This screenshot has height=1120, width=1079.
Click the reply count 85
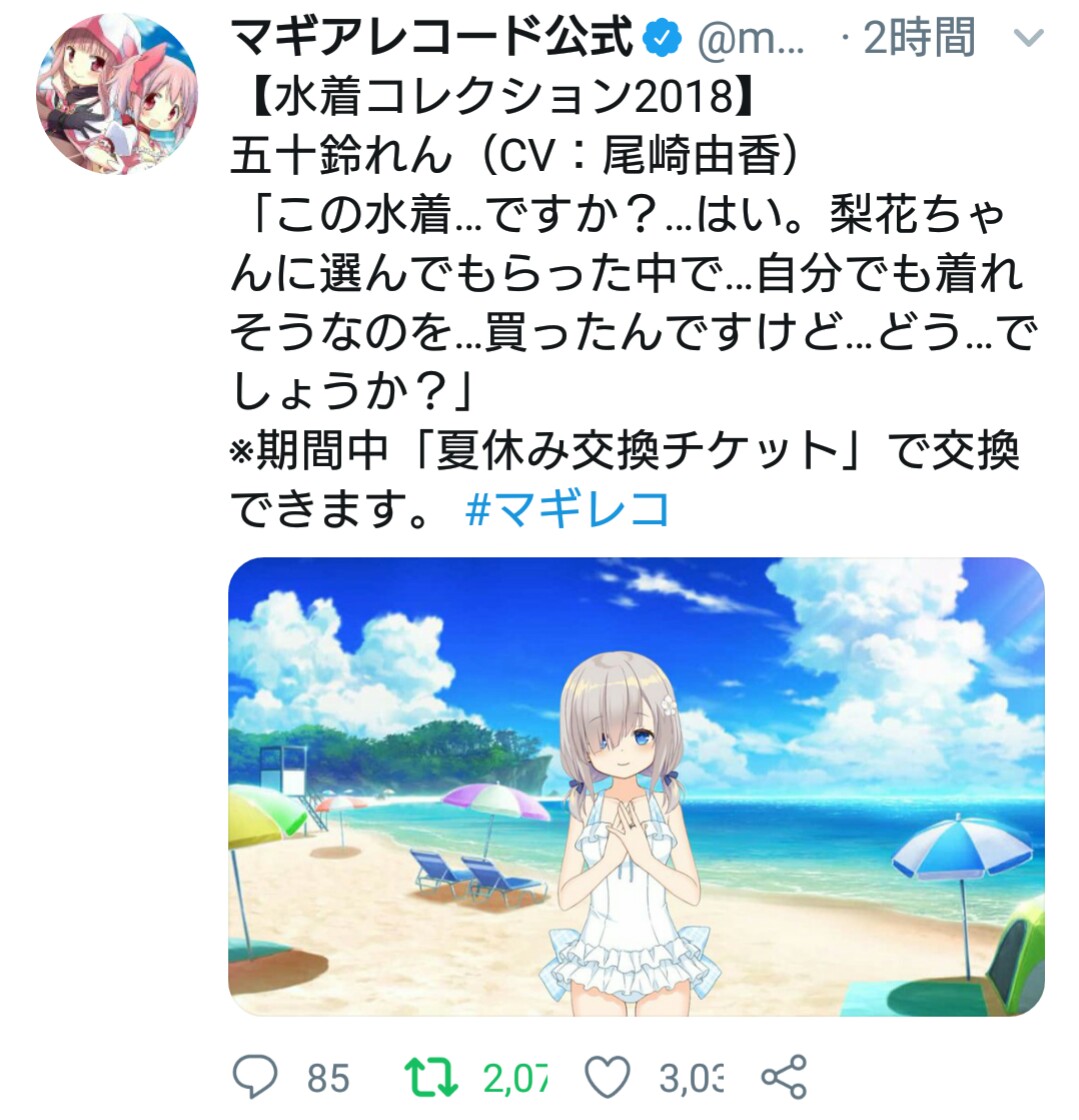tap(328, 1078)
